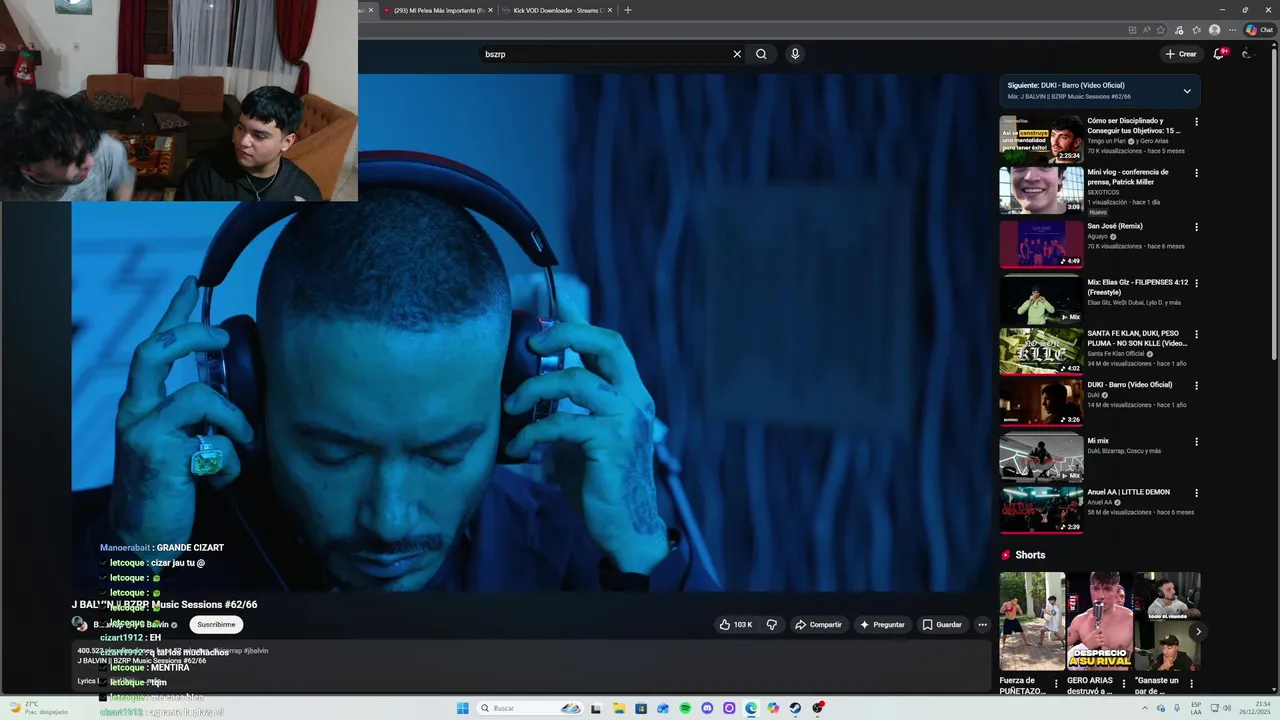Open San José (Remix) thumbnail
The height and width of the screenshot is (720, 1280).
[1041, 244]
